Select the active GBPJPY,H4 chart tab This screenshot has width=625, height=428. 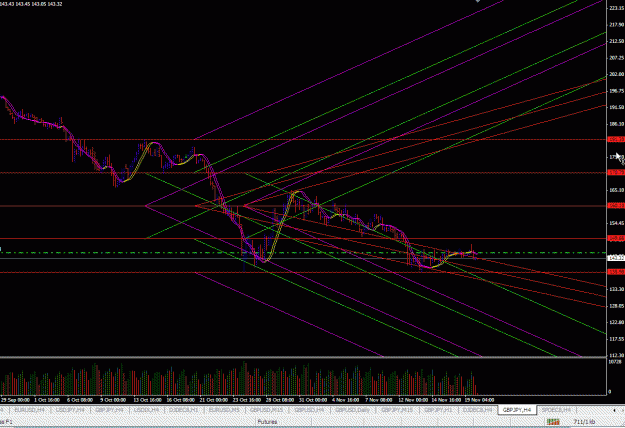point(517,410)
